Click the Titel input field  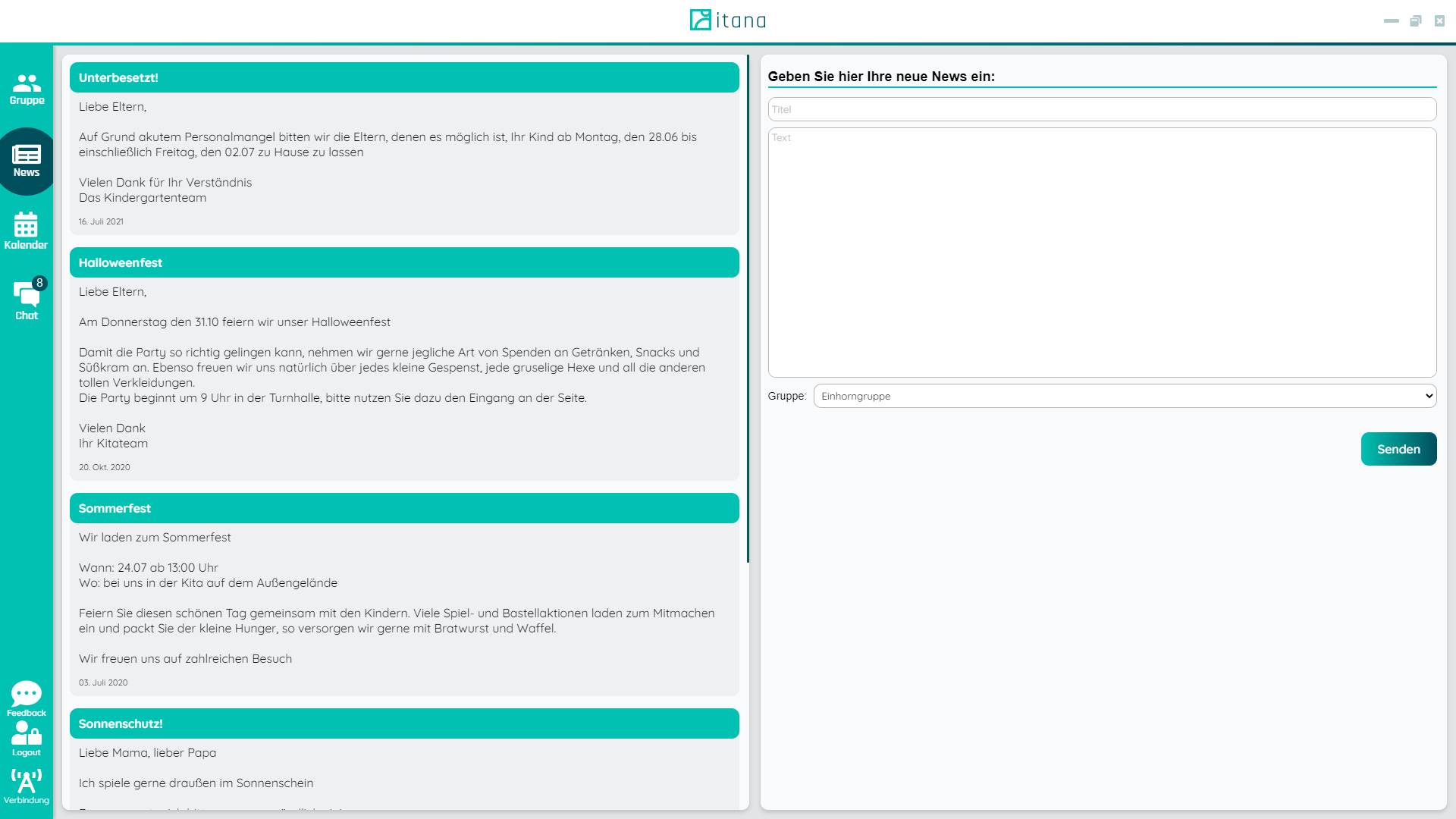pos(1102,108)
